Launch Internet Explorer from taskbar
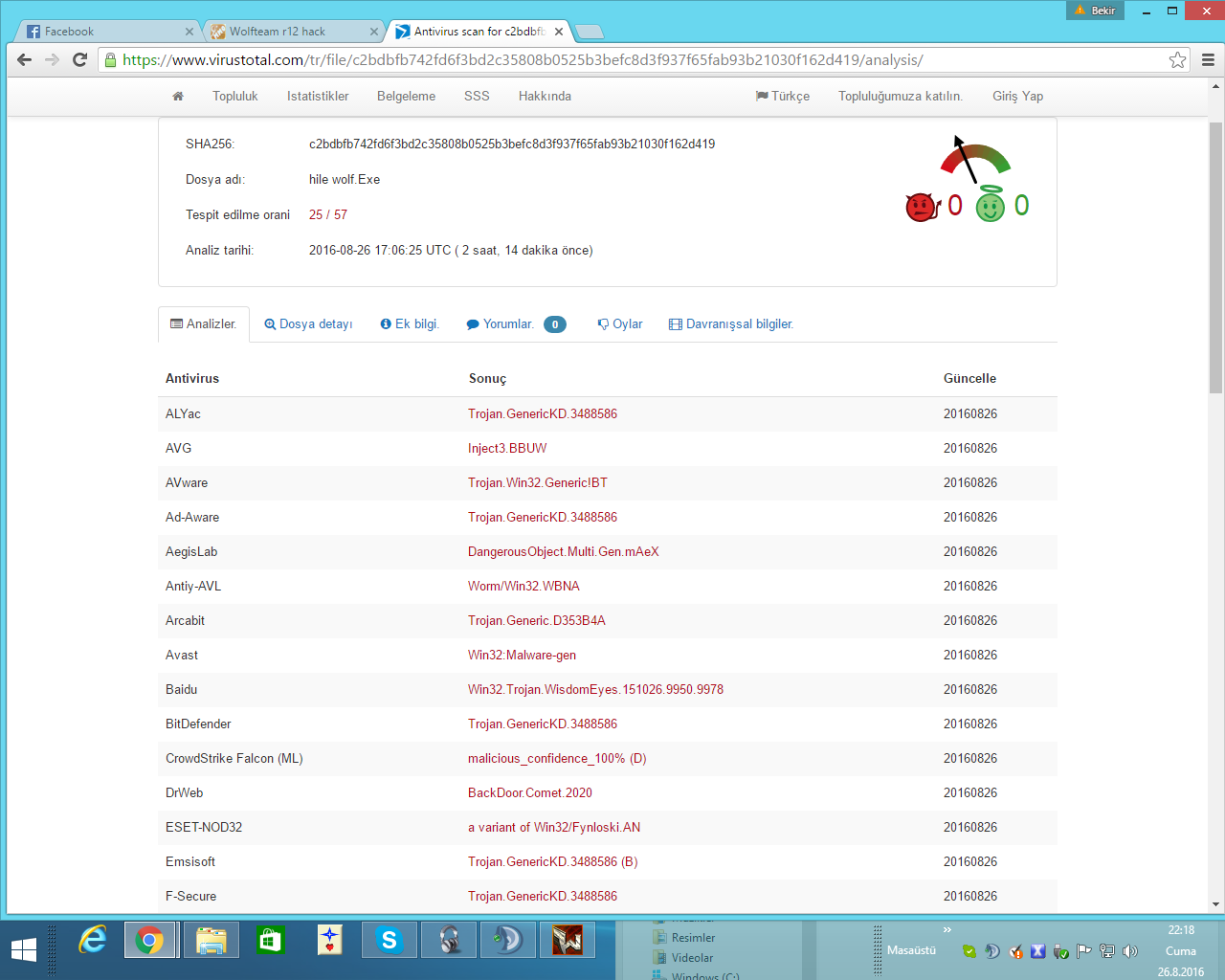The image size is (1225, 980). 93,941
